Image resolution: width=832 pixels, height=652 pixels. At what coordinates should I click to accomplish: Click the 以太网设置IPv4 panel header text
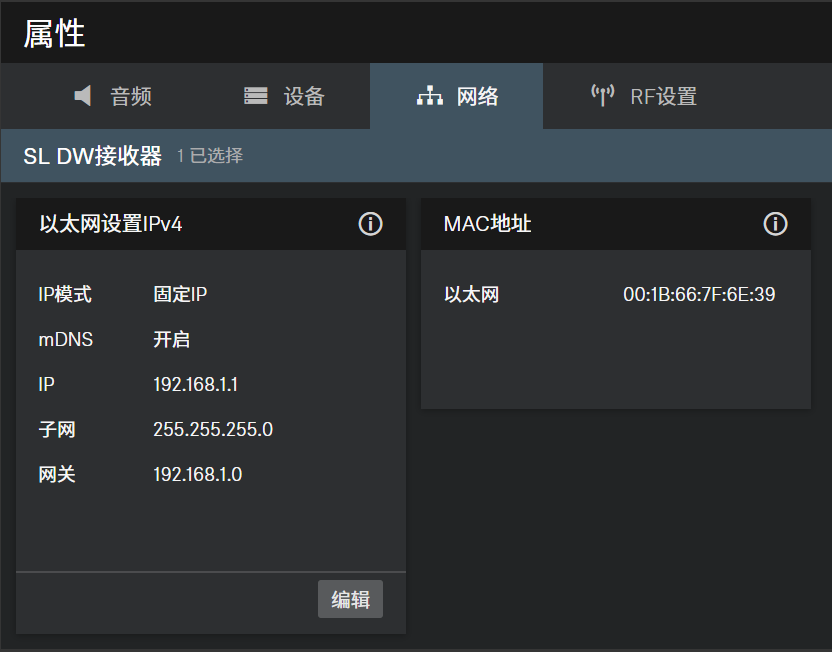pyautogui.click(x=111, y=224)
